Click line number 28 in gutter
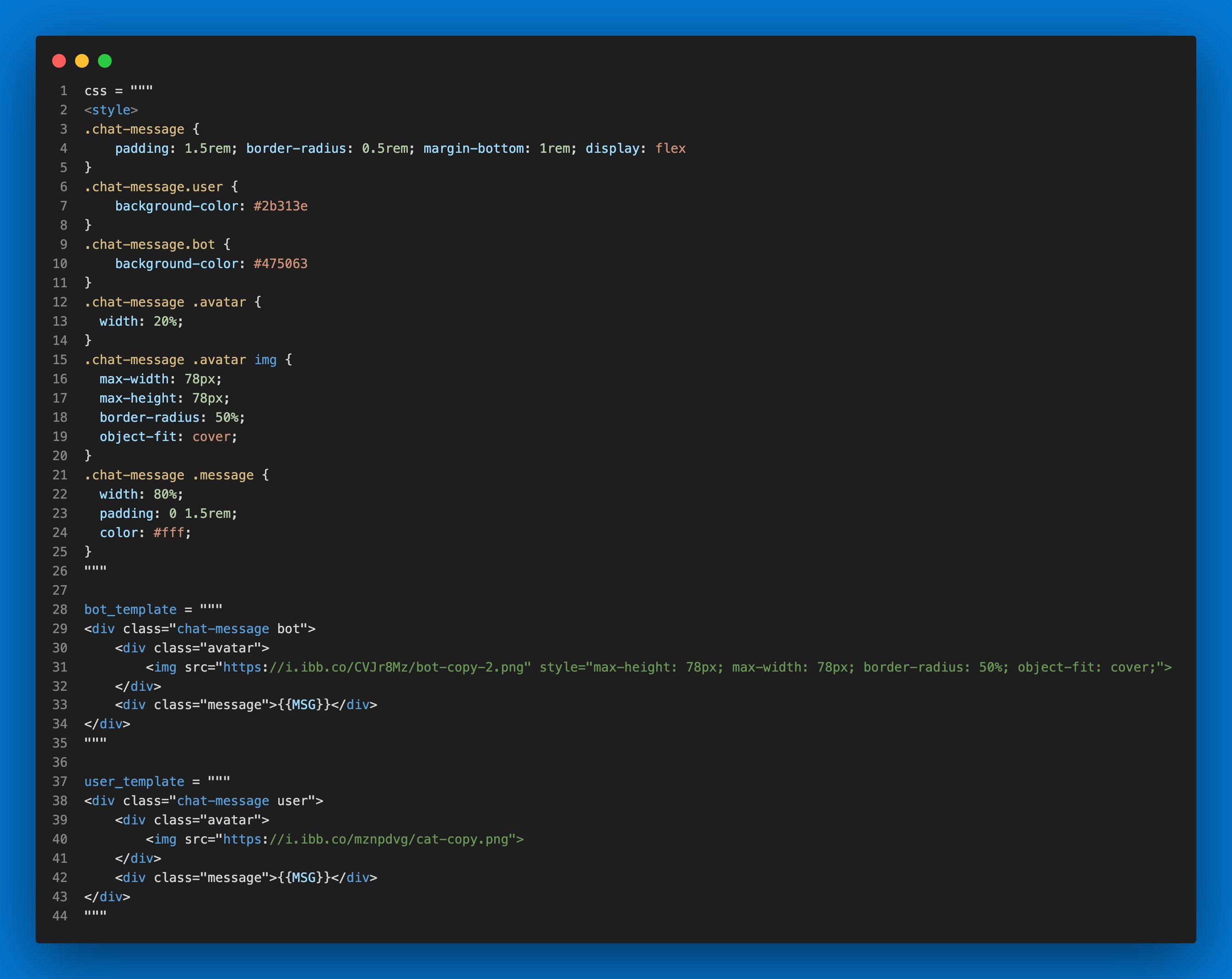Image resolution: width=1232 pixels, height=979 pixels. click(60, 609)
